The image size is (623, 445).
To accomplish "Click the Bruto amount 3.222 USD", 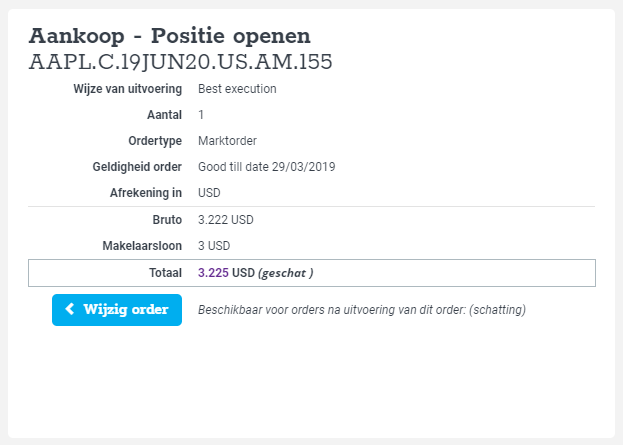I will click(x=226, y=220).
